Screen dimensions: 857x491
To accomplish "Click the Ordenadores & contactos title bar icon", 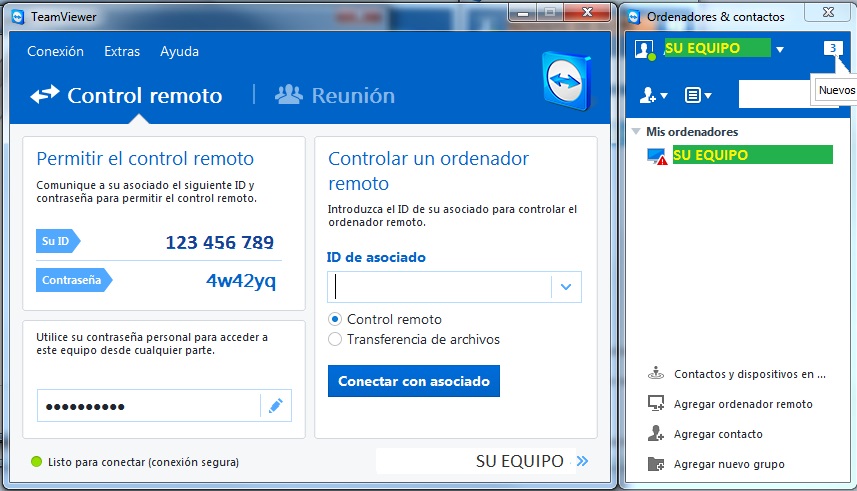I will coord(634,17).
